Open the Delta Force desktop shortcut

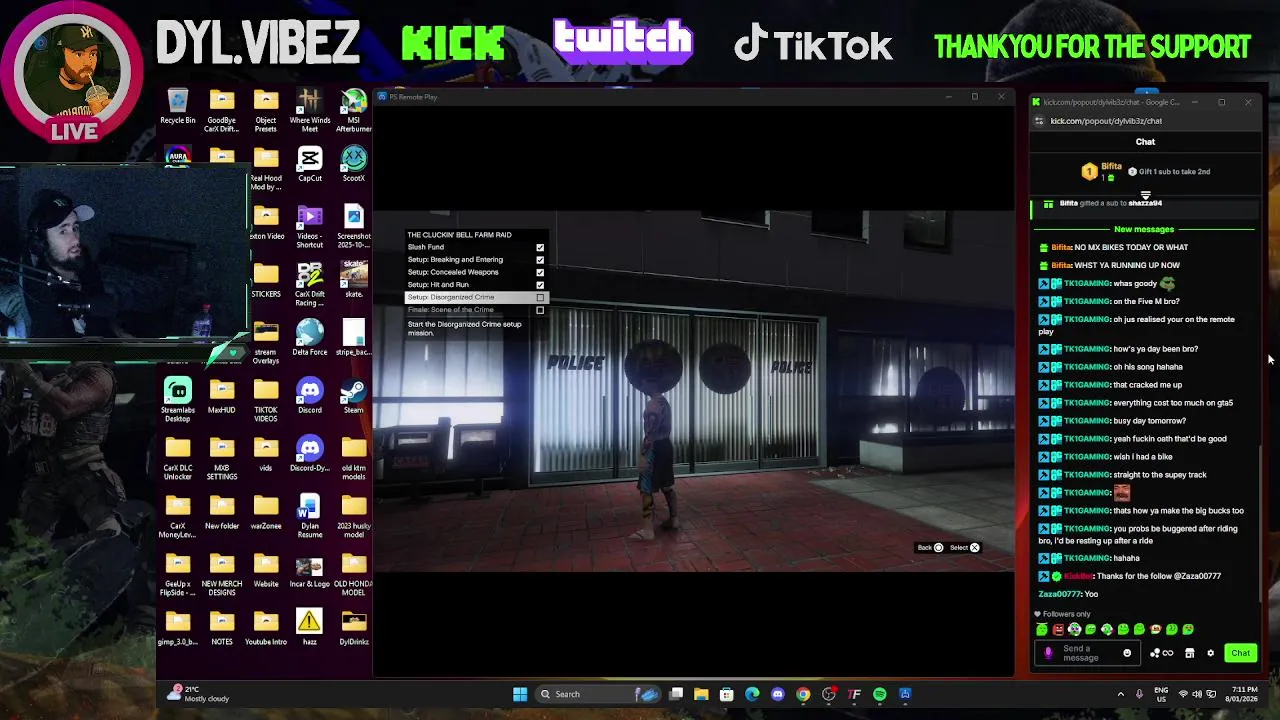310,338
